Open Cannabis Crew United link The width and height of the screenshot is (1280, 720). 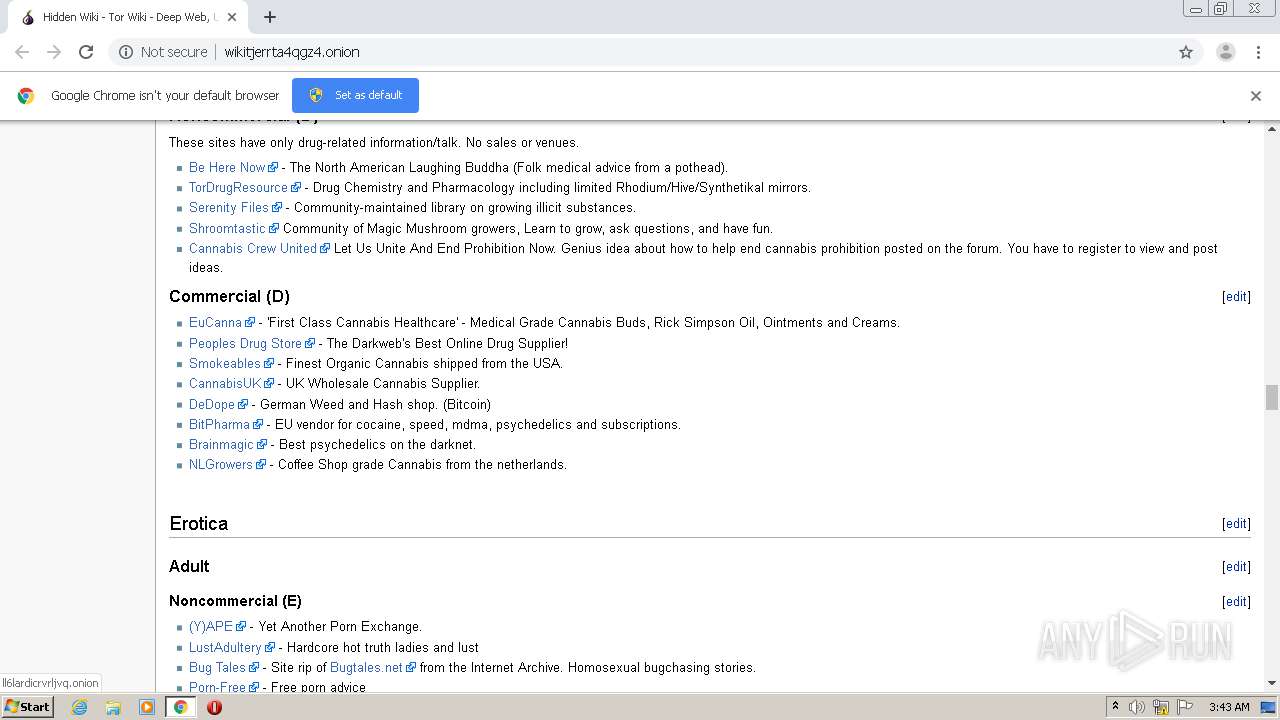click(x=253, y=248)
